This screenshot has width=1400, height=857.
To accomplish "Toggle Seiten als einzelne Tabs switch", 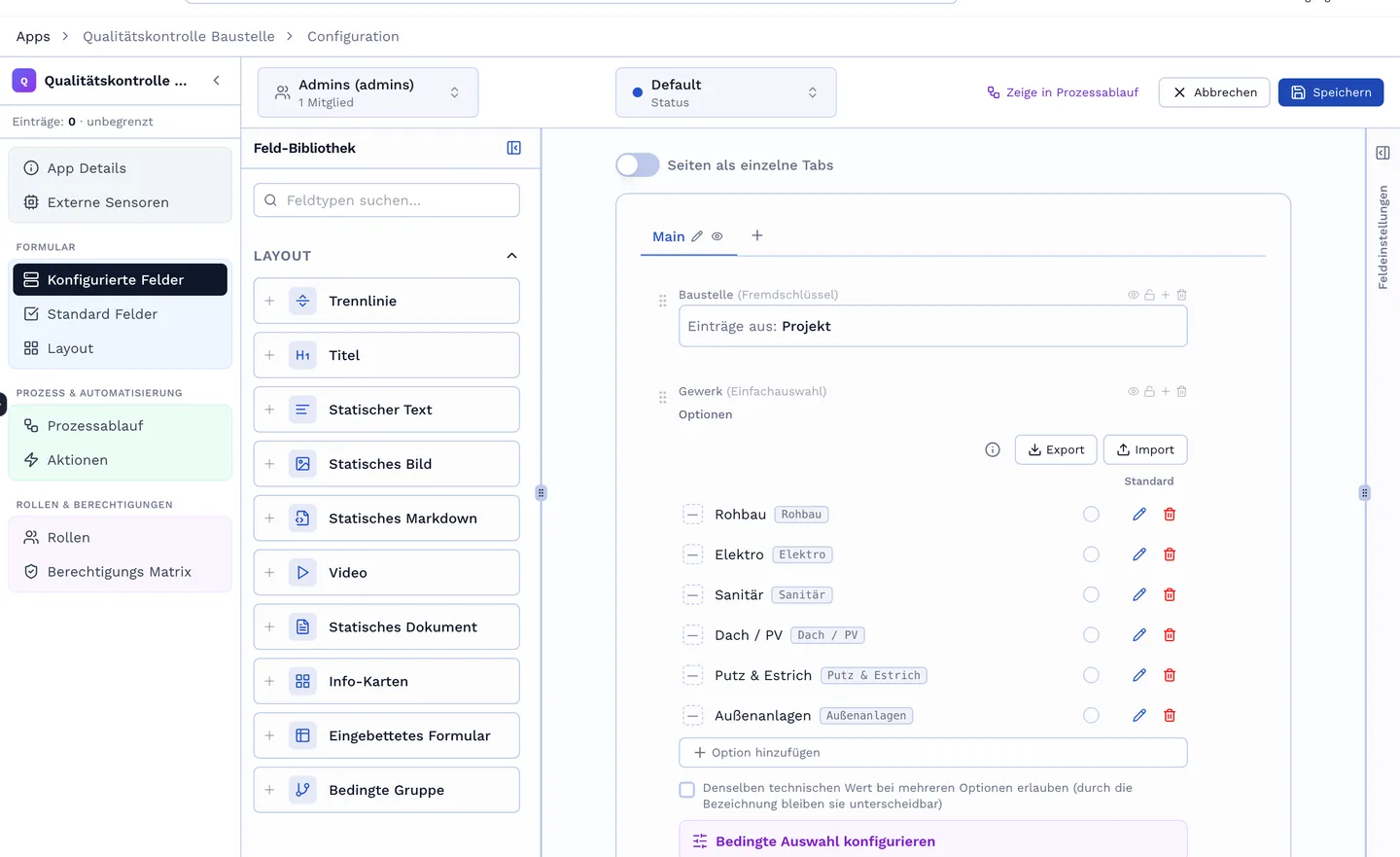I will (638, 165).
